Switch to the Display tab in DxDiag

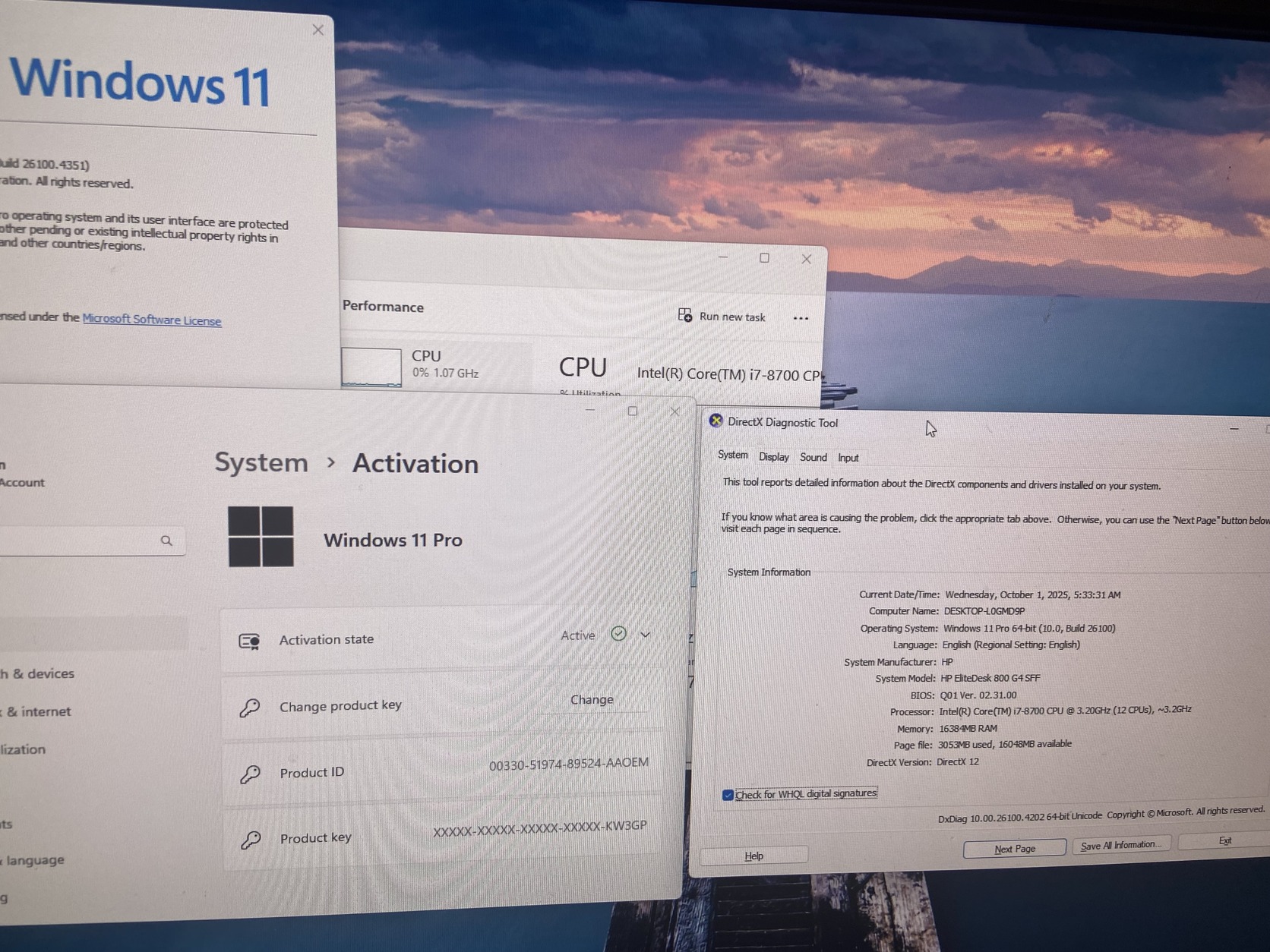(774, 456)
